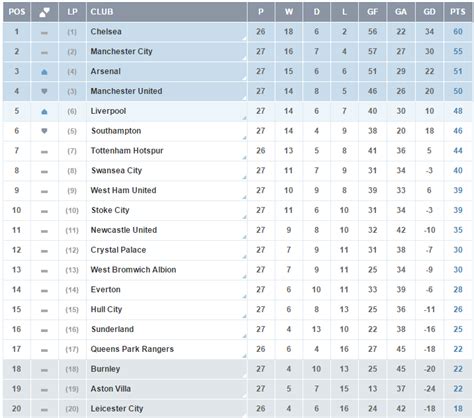Expand the Swansea City row details triangle
This screenshot has width=474, height=418.
click(x=245, y=177)
